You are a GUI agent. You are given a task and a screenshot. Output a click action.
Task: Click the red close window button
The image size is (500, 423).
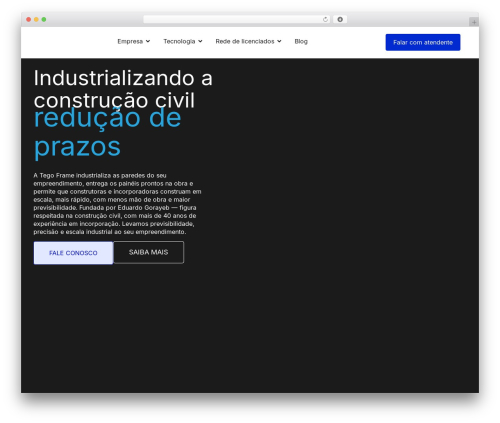click(x=29, y=20)
